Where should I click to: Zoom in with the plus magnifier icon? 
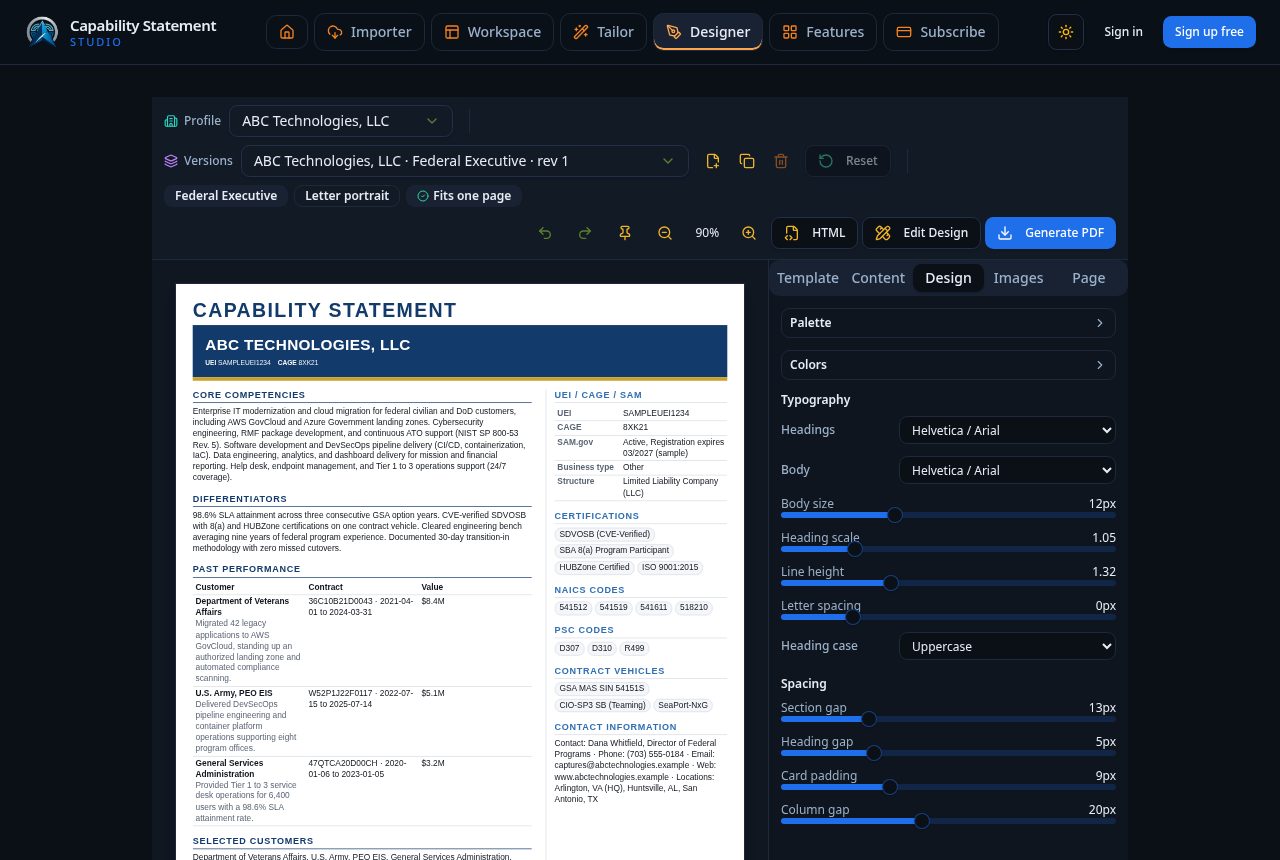coord(749,233)
